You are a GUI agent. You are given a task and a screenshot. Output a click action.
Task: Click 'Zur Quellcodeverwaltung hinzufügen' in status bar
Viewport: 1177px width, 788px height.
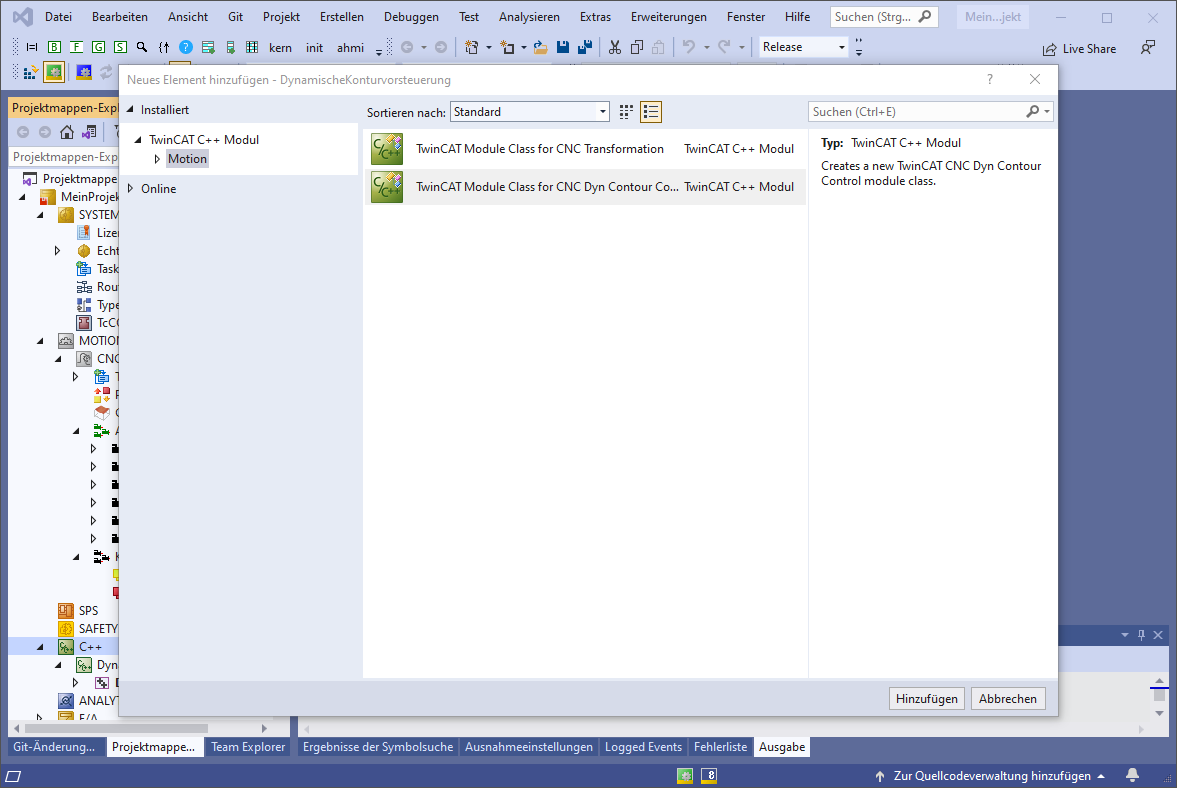point(990,776)
